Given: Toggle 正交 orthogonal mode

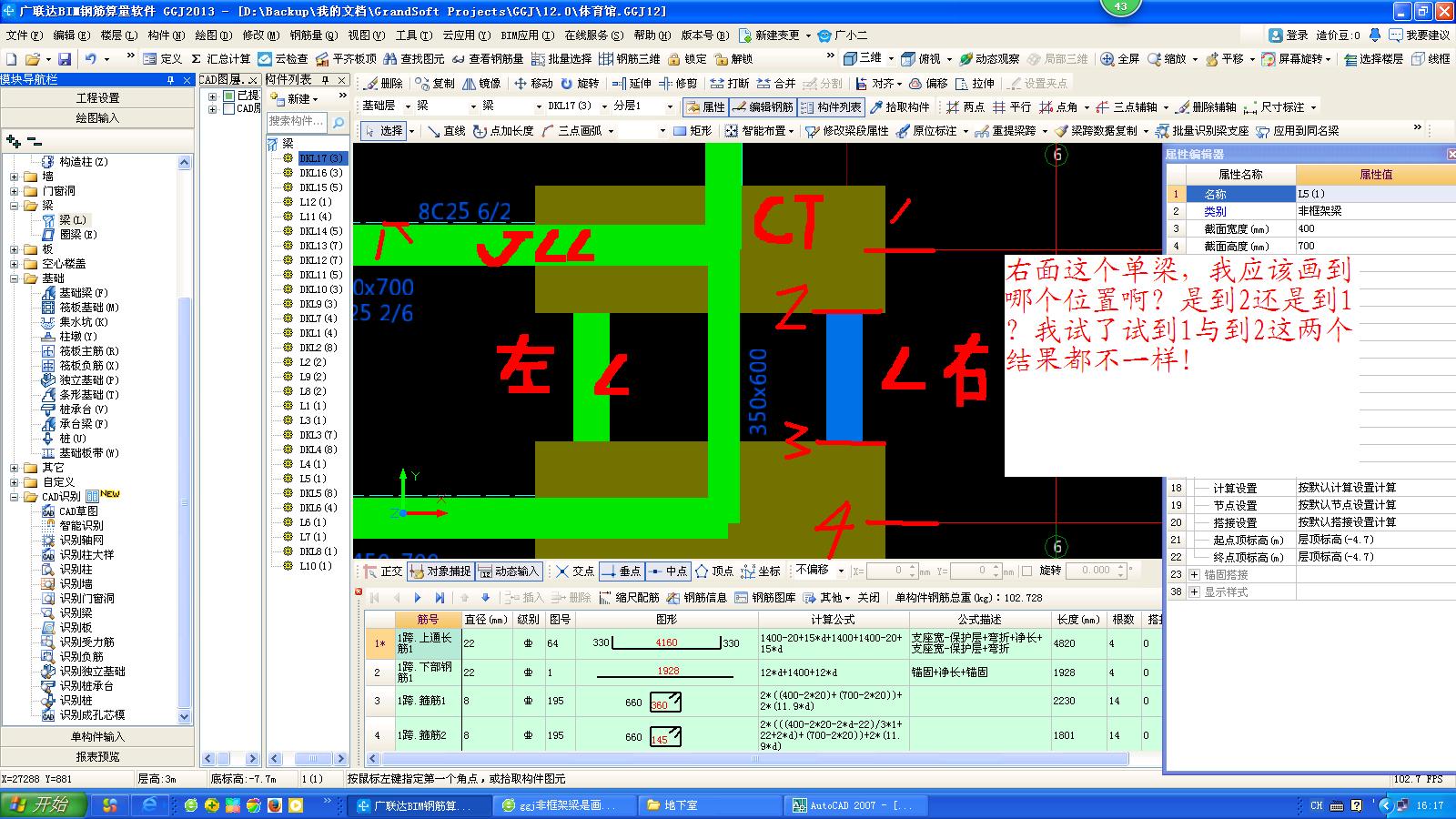Looking at the screenshot, I should click(383, 571).
